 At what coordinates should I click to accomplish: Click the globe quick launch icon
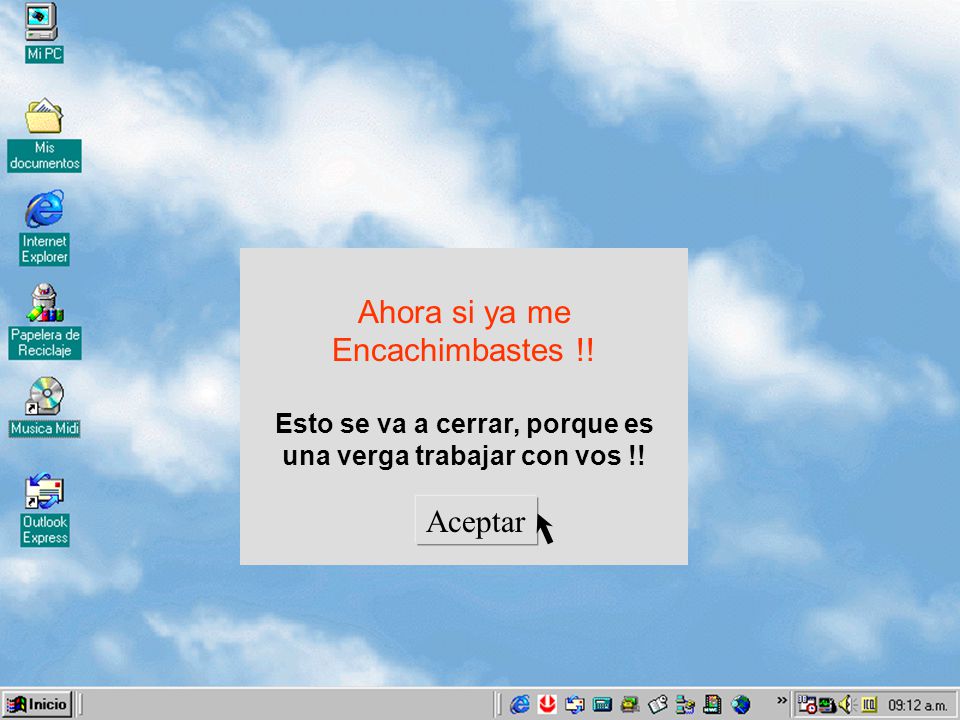click(741, 705)
